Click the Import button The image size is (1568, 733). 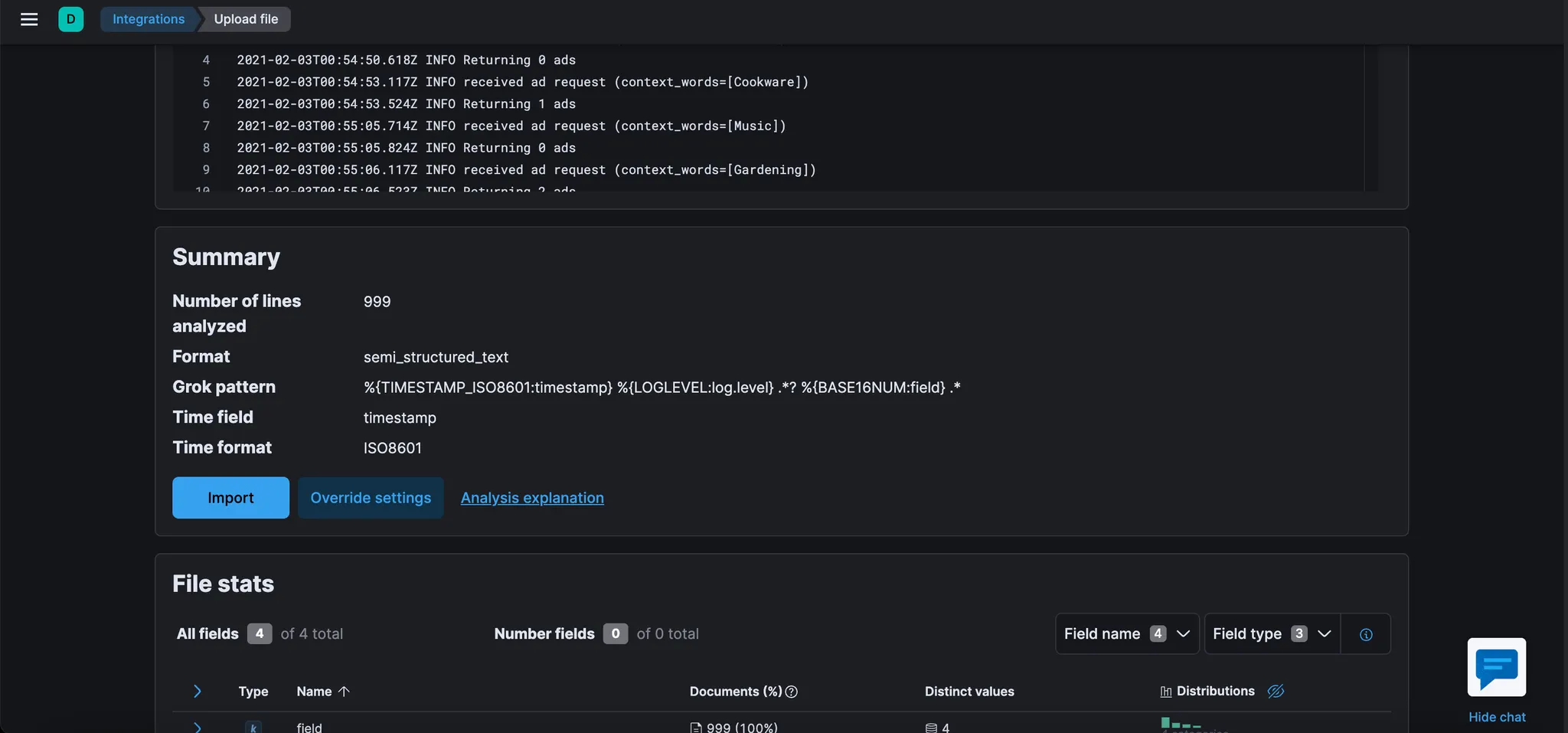pos(230,498)
